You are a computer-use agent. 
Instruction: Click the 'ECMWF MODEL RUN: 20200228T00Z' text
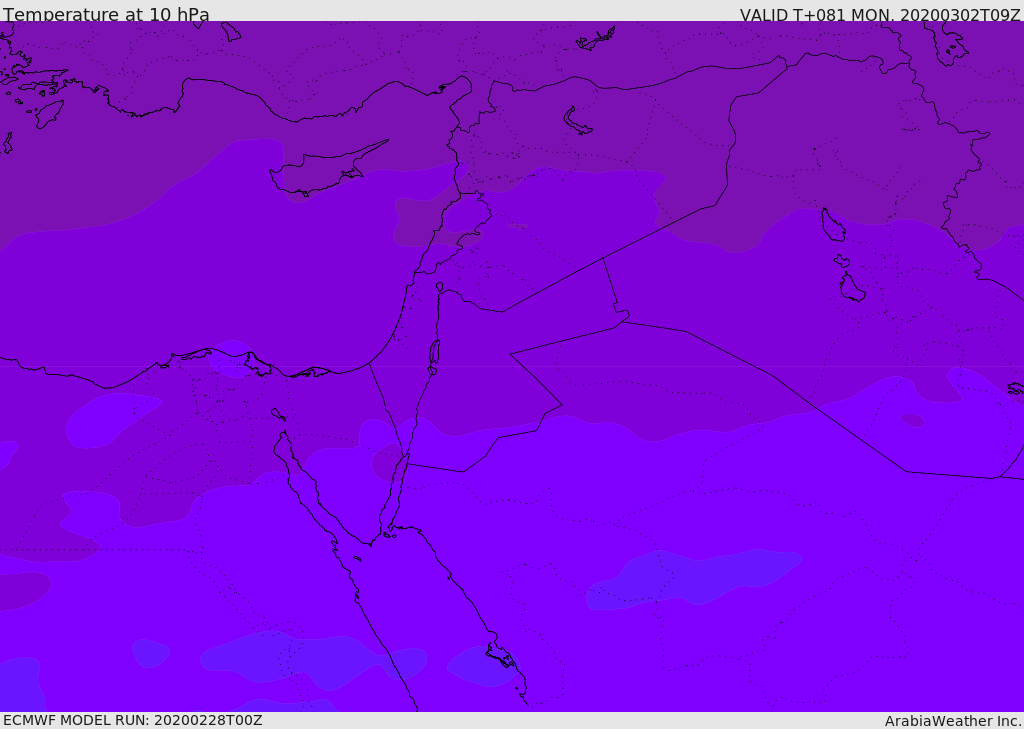[133, 720]
